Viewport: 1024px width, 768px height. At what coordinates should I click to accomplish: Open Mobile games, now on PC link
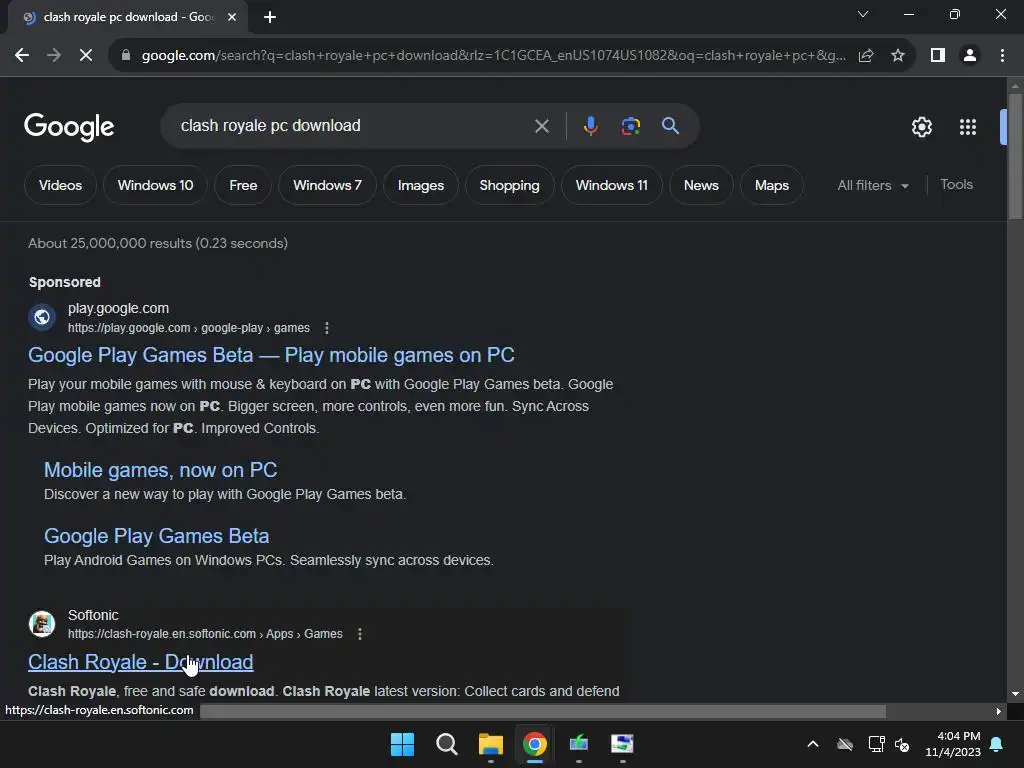(x=161, y=470)
